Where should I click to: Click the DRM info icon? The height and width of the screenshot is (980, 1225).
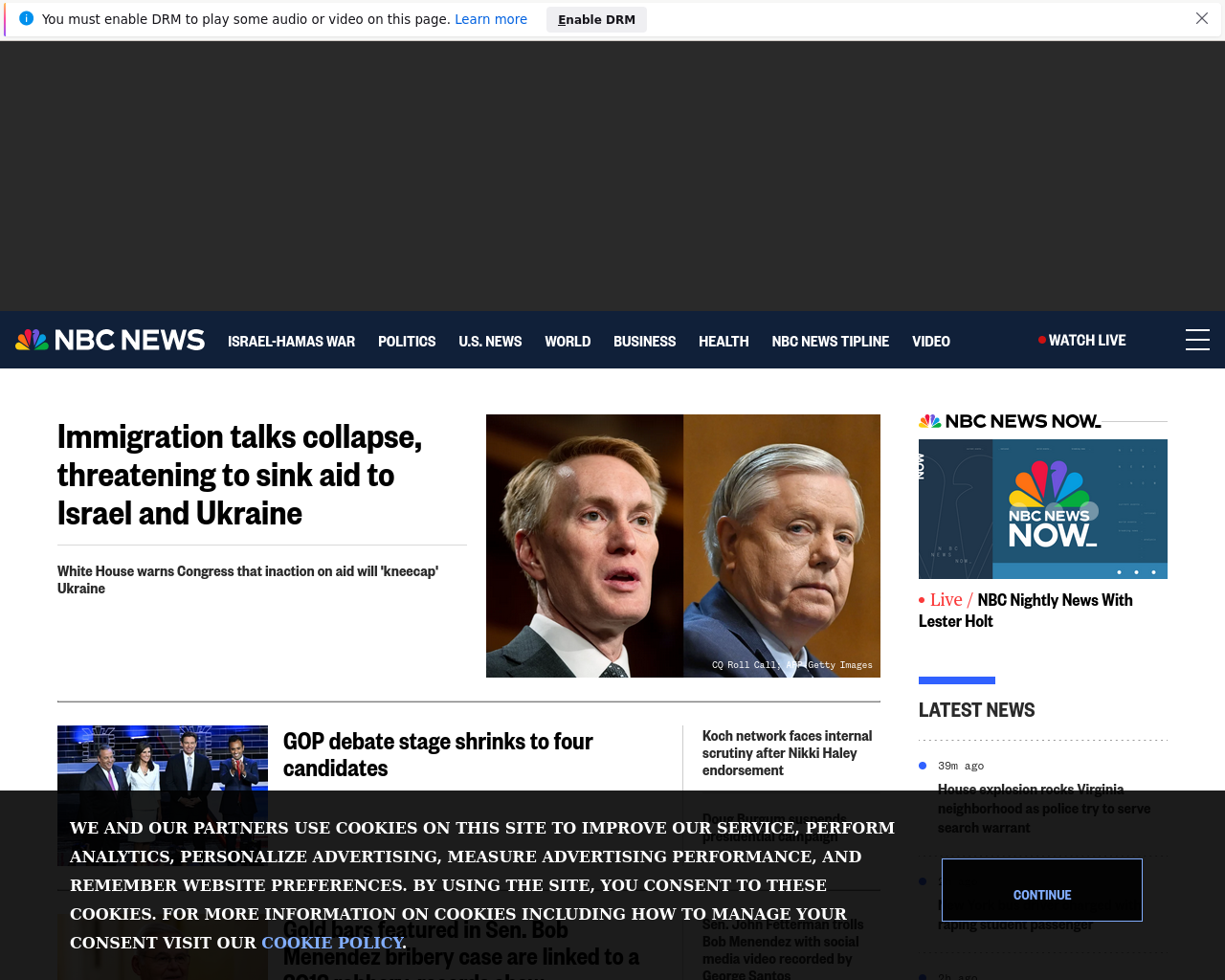(x=26, y=19)
